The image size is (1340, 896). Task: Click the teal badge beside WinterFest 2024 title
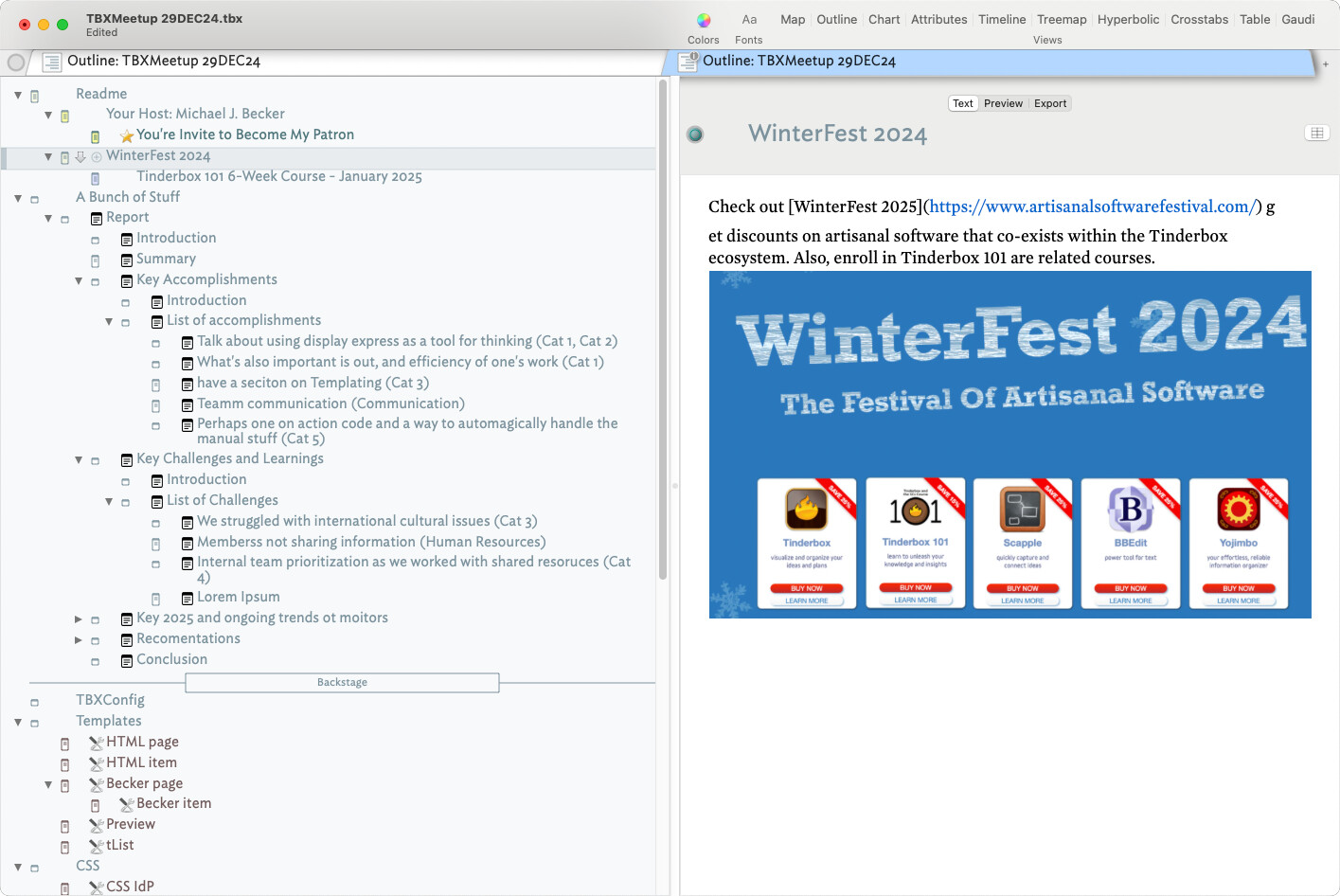point(695,134)
